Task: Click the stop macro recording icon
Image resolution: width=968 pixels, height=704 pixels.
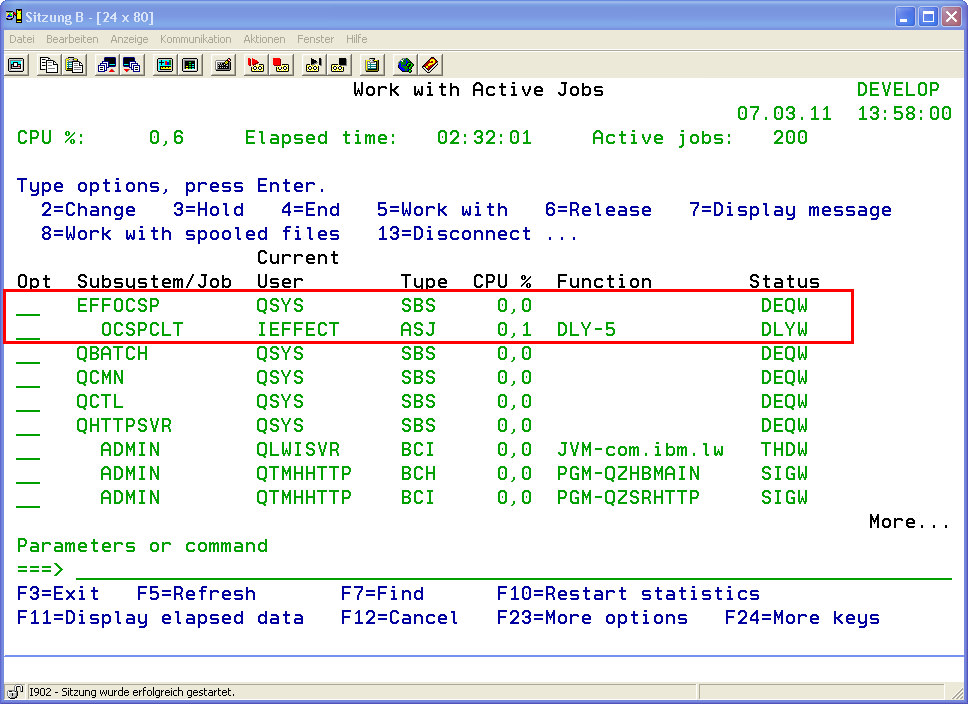Action: pos(281,65)
